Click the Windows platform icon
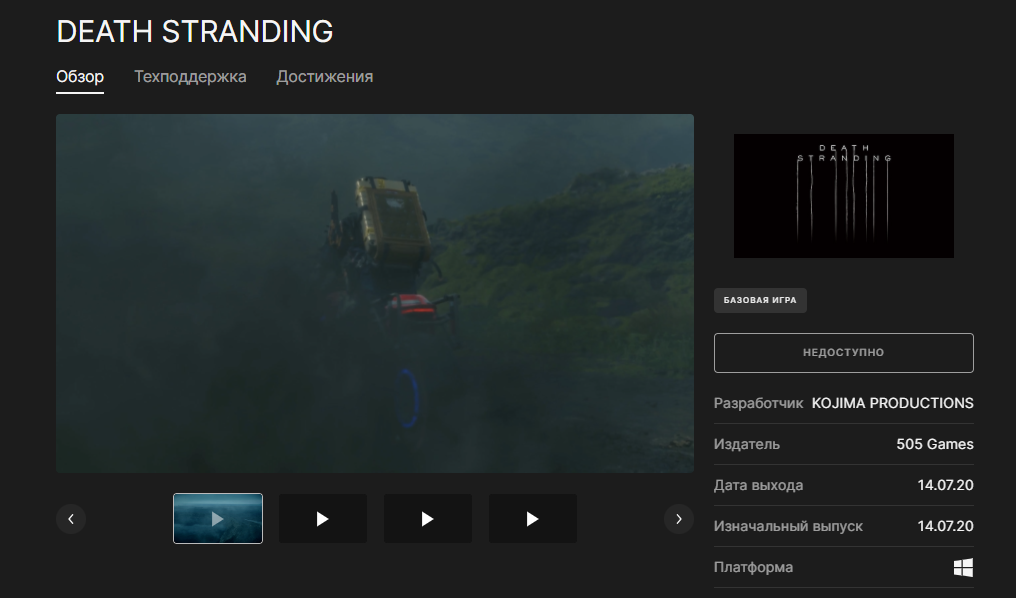Screen dimensions: 1016x598 [x=964, y=568]
